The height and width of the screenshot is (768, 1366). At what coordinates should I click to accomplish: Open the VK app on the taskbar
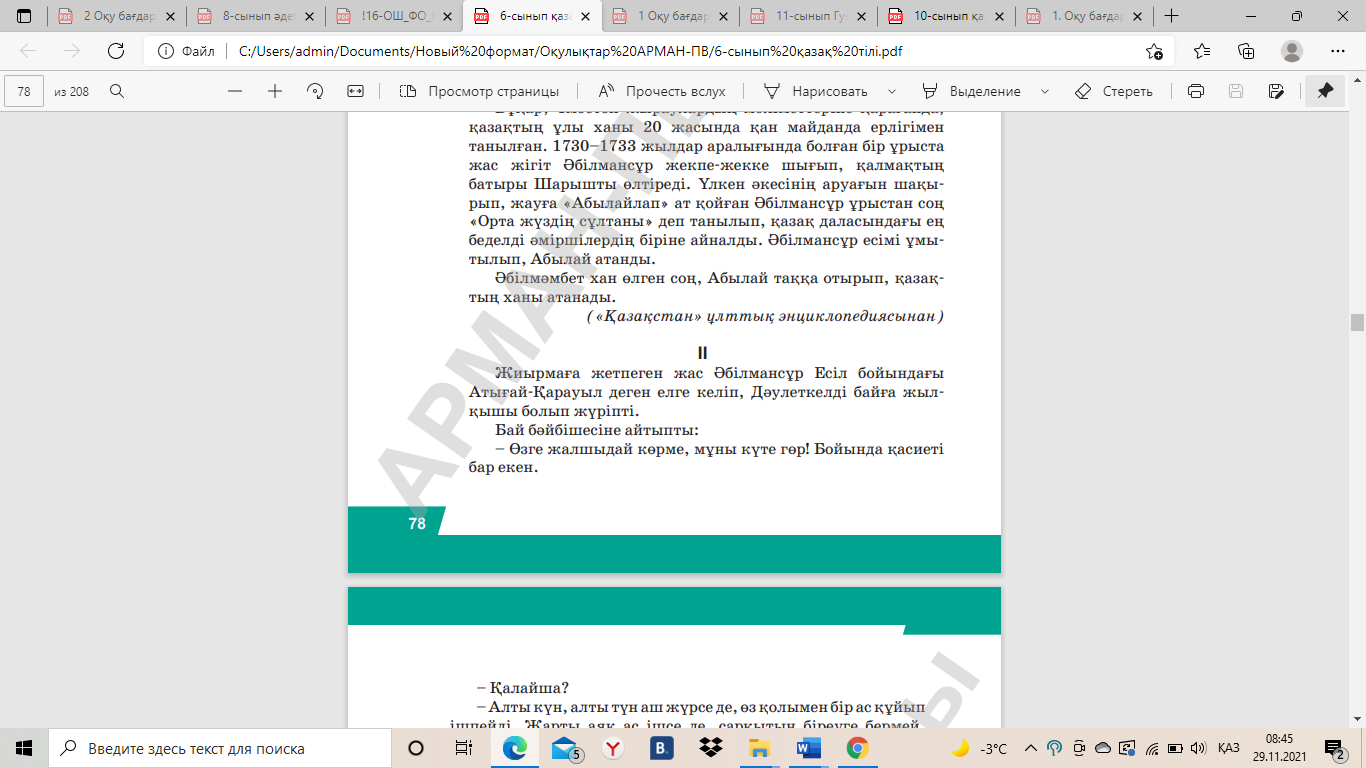[662, 748]
